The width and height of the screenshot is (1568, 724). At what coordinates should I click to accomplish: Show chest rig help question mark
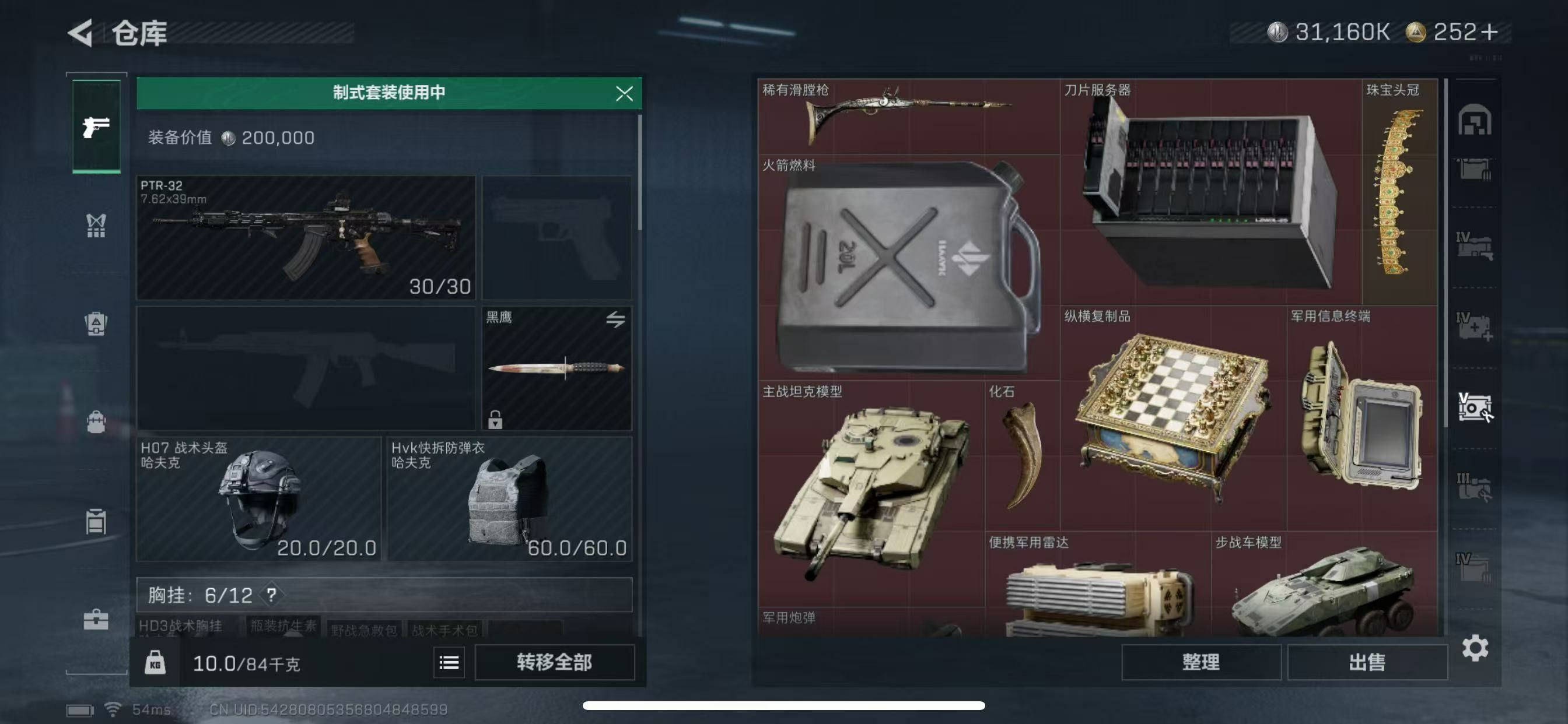click(x=271, y=595)
